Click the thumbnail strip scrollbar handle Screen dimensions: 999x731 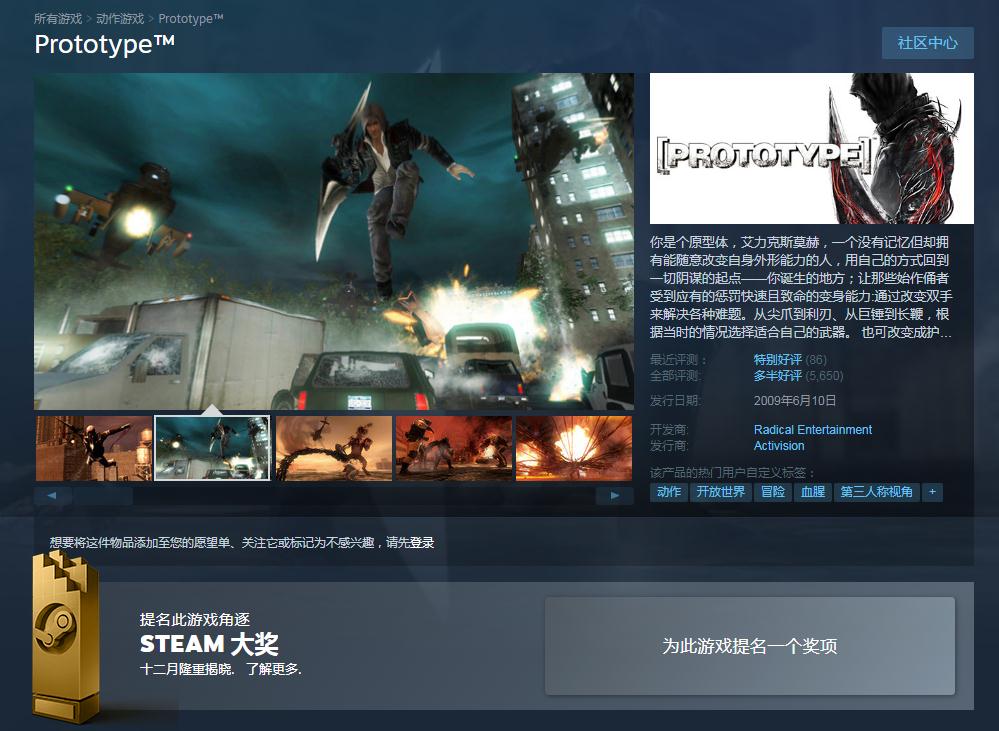click(x=103, y=495)
